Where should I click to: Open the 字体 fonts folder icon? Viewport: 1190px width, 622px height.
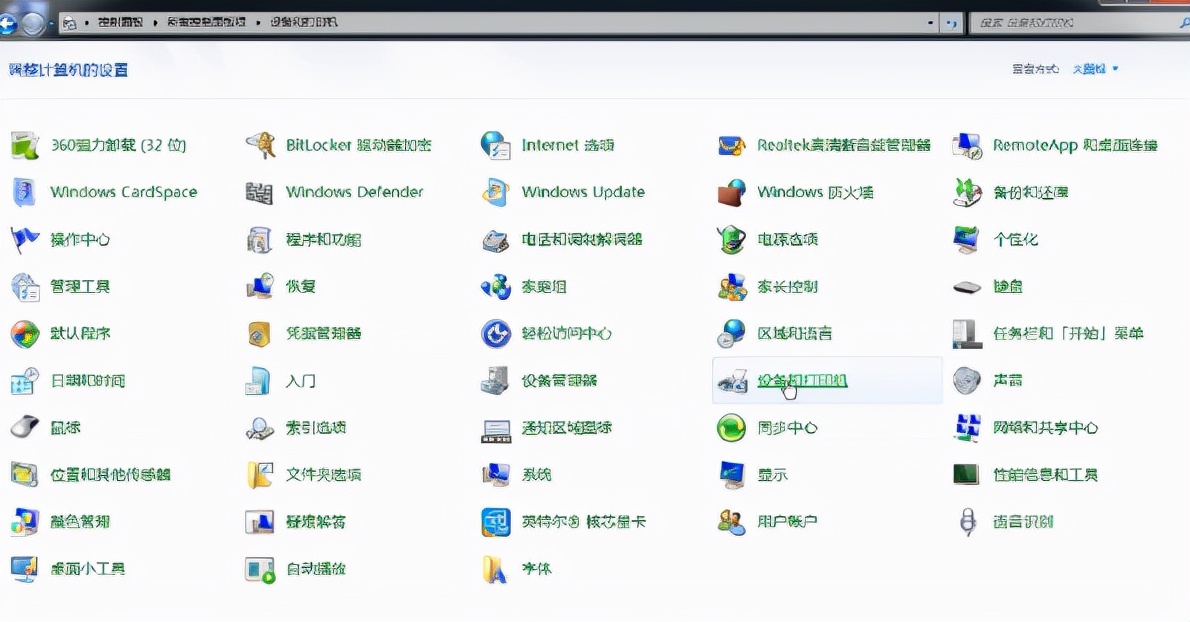coord(496,569)
